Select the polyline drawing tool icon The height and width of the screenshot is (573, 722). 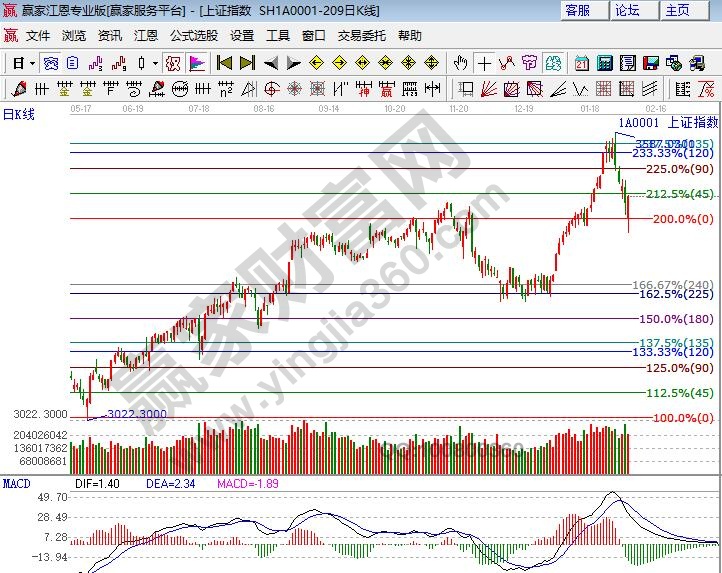coord(509,63)
